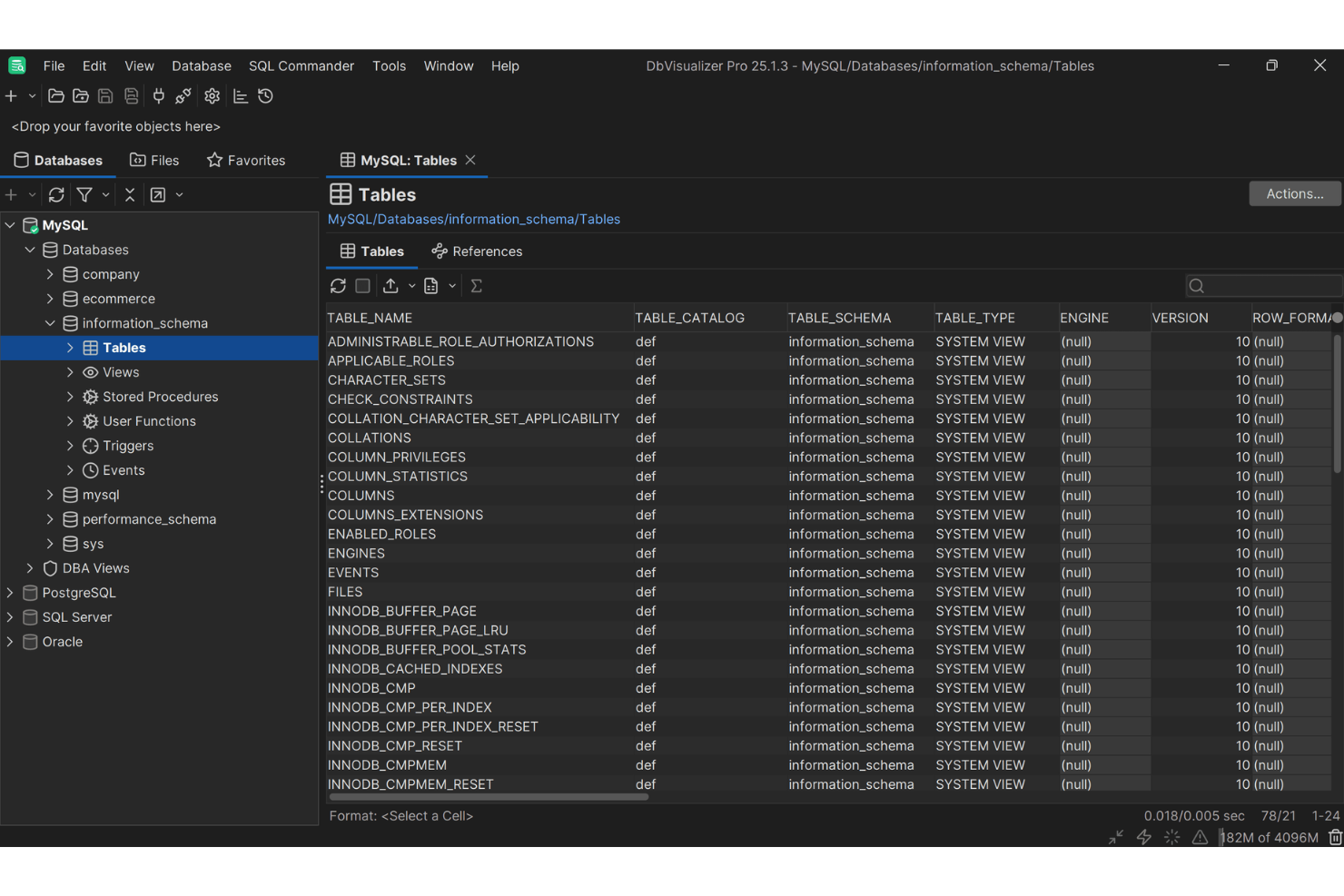Open filter settings with funnel icon

[x=80, y=194]
